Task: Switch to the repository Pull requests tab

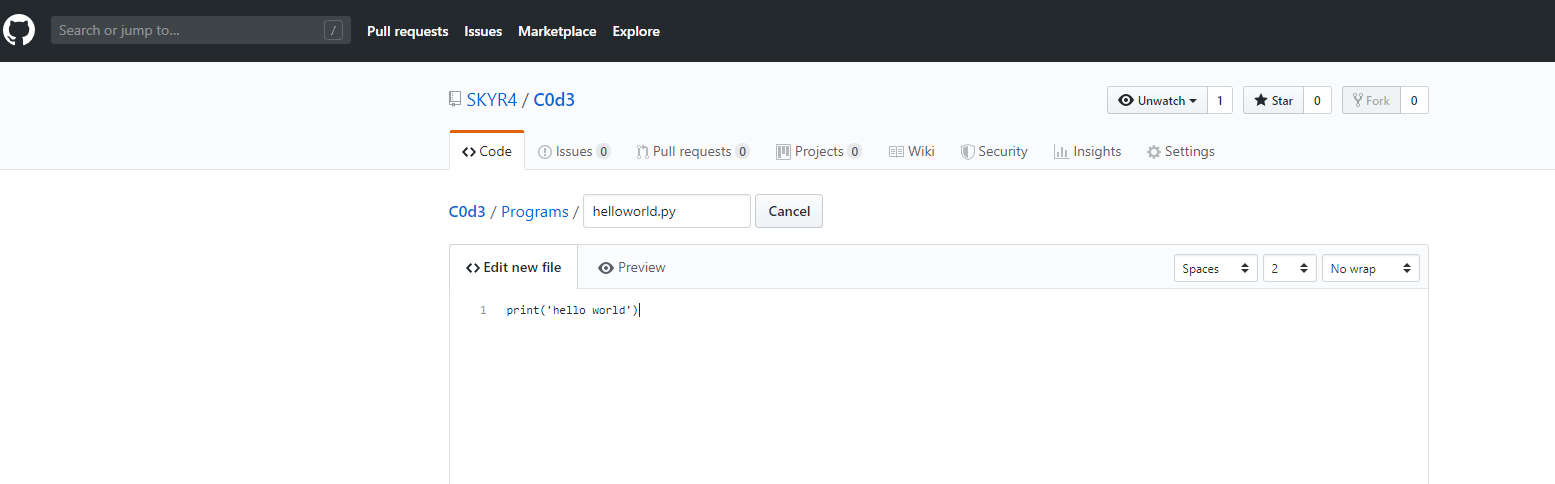Action: [693, 152]
